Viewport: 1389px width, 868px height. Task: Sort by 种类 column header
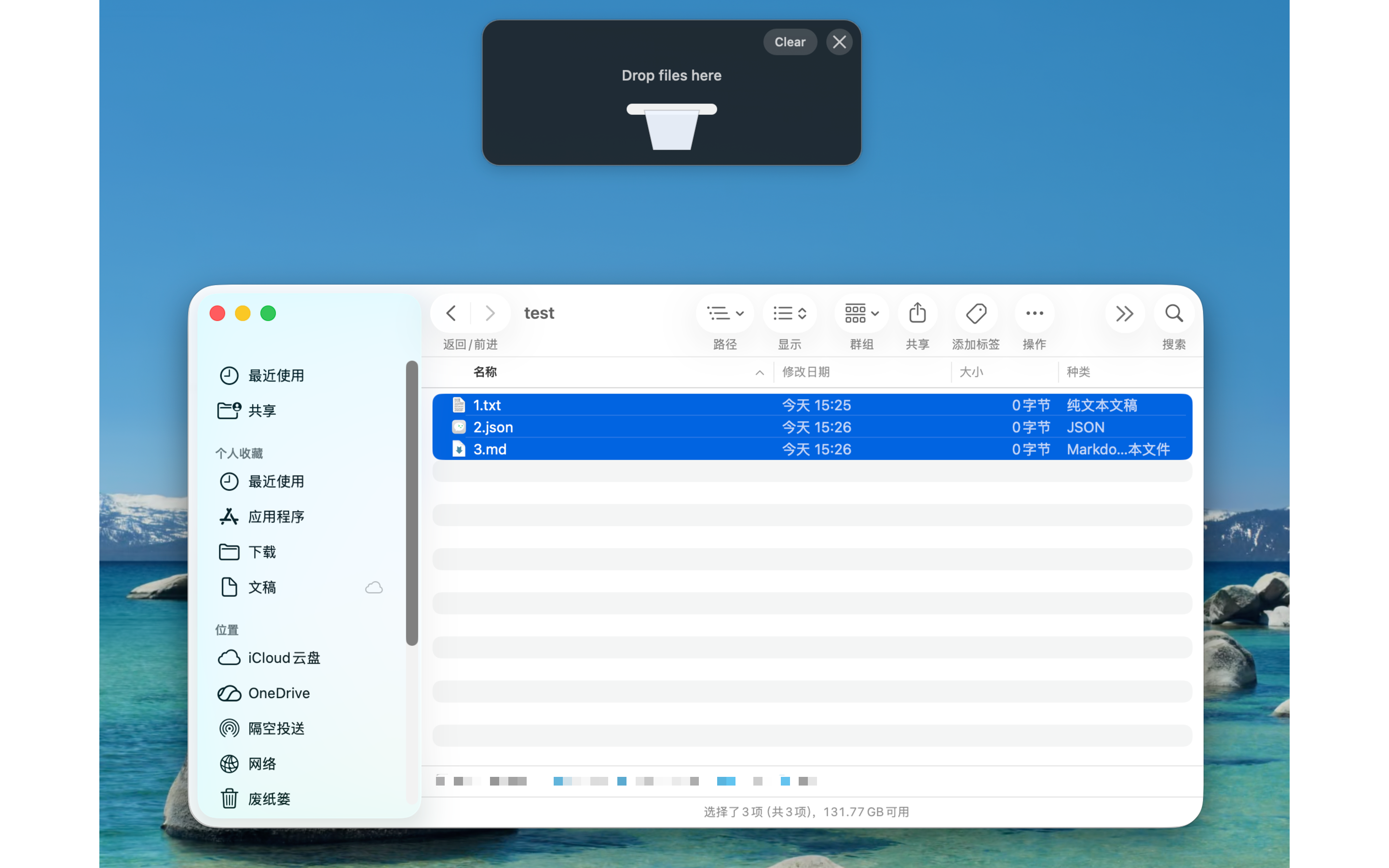pos(1078,372)
